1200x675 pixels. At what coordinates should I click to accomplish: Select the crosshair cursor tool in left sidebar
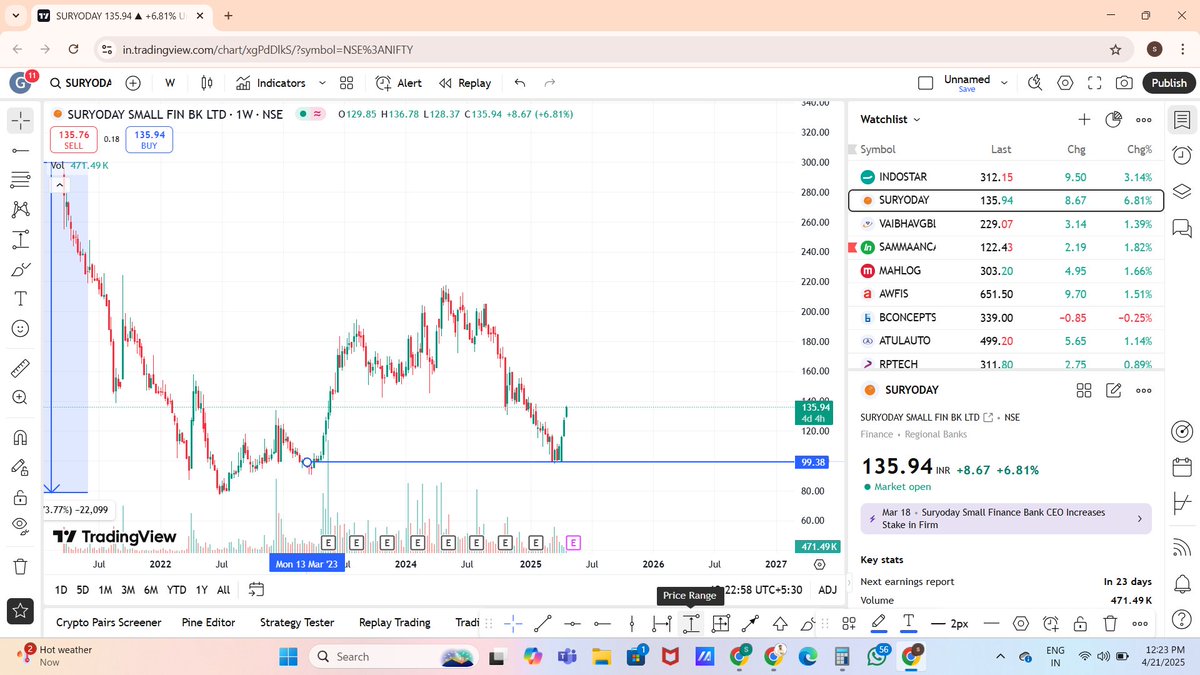20,121
